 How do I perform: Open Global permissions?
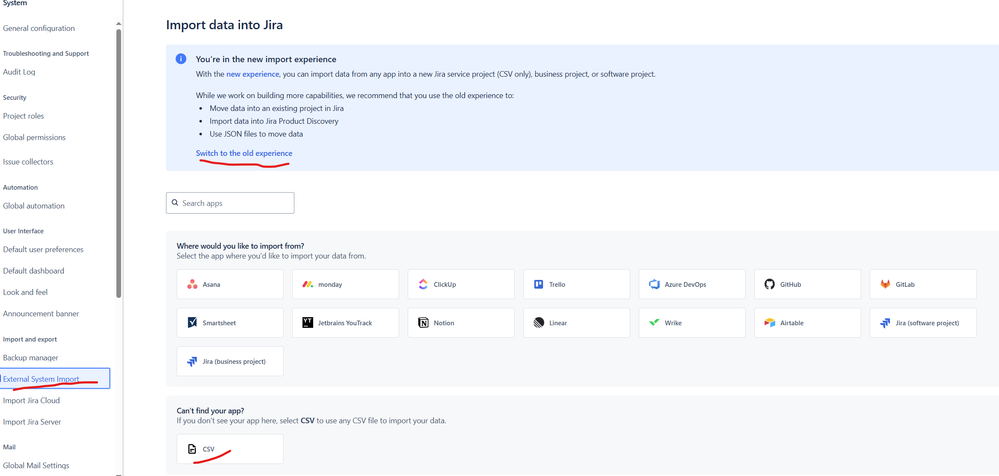tap(34, 137)
